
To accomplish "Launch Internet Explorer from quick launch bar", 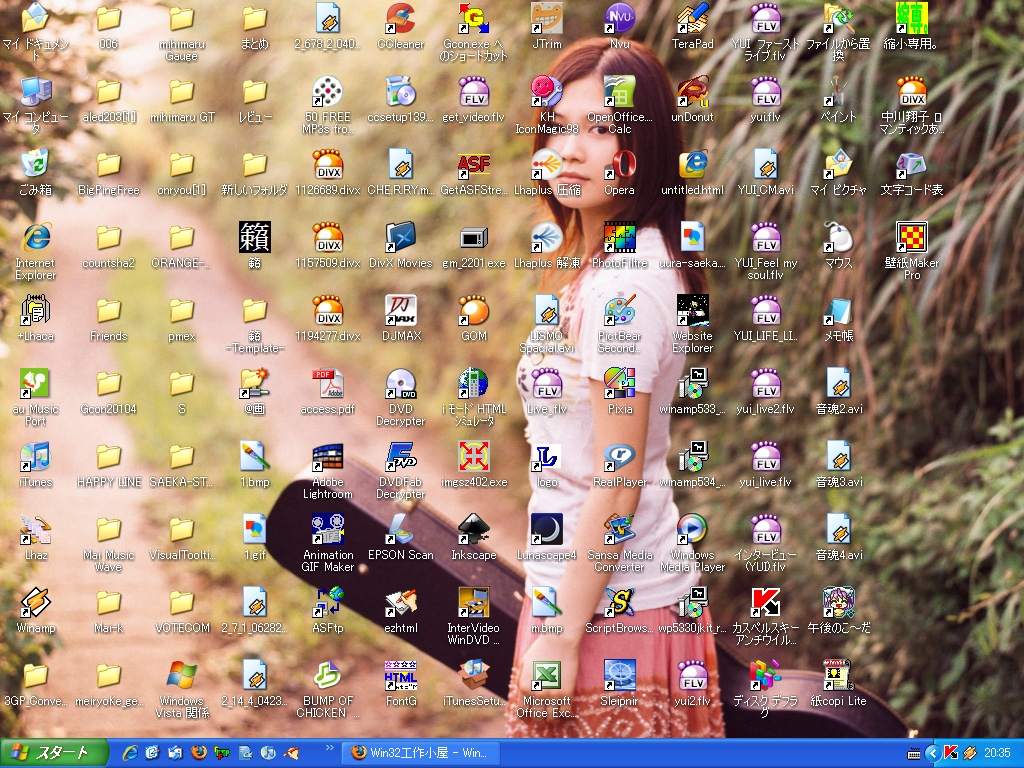I will pyautogui.click(x=129, y=753).
